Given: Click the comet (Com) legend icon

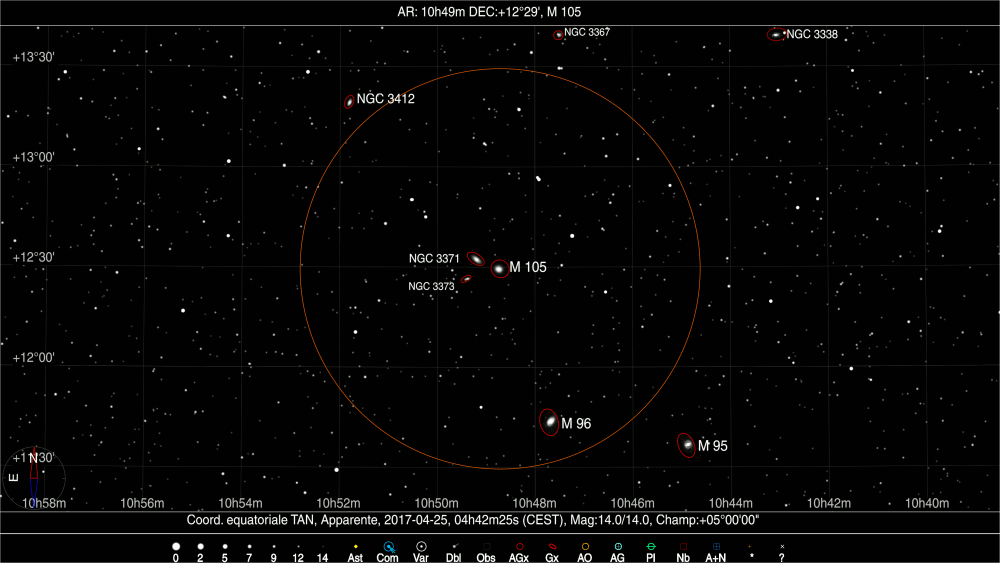Looking at the screenshot, I should coord(388,546).
